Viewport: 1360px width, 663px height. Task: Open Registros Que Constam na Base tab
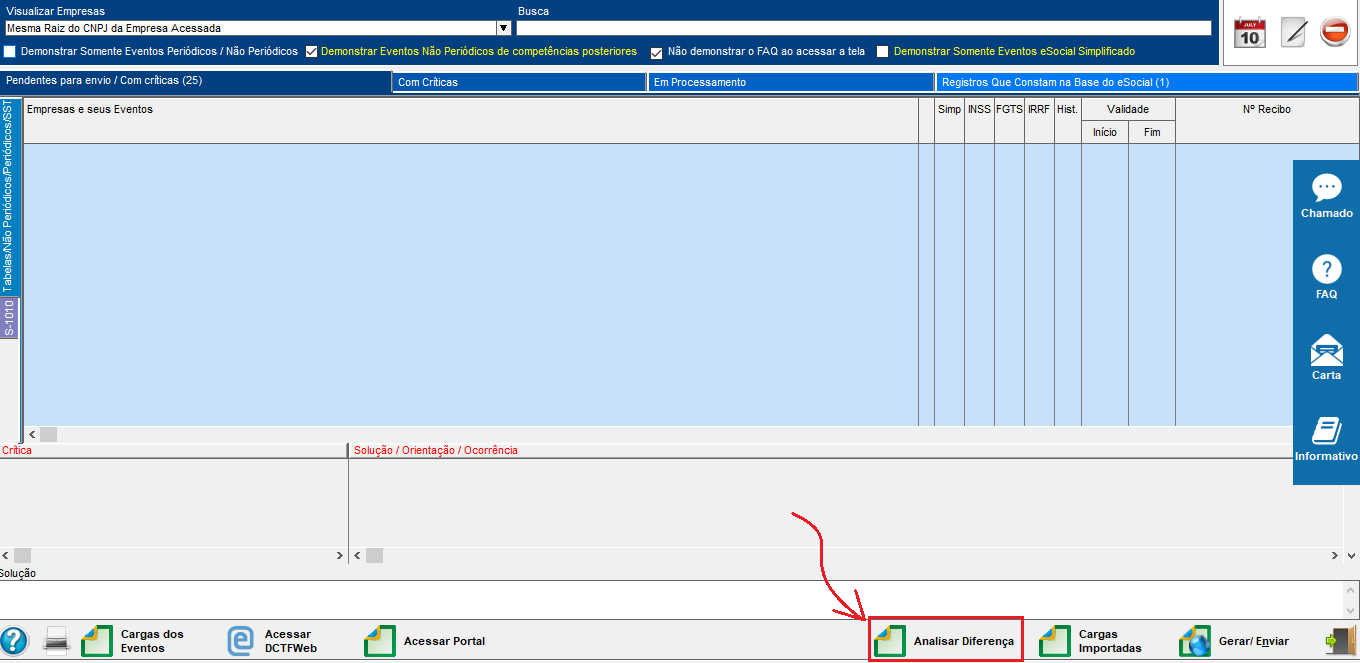pos(1146,82)
